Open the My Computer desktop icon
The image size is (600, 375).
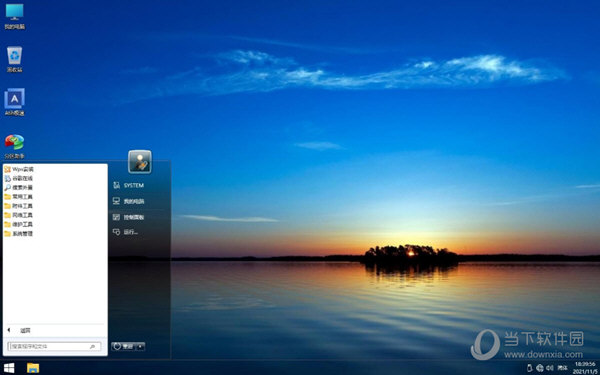click(x=15, y=16)
